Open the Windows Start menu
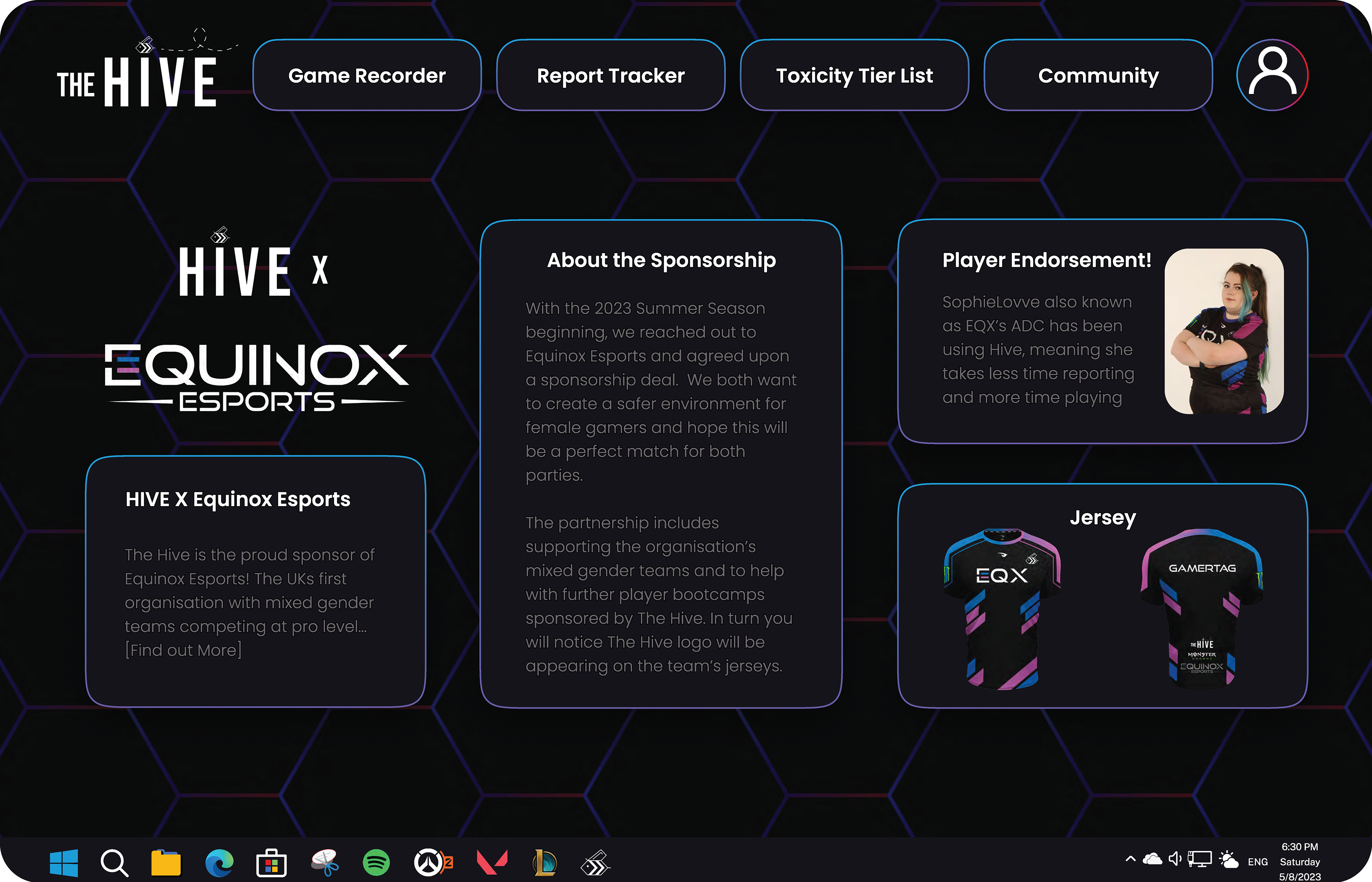The image size is (1372, 882). point(64,862)
